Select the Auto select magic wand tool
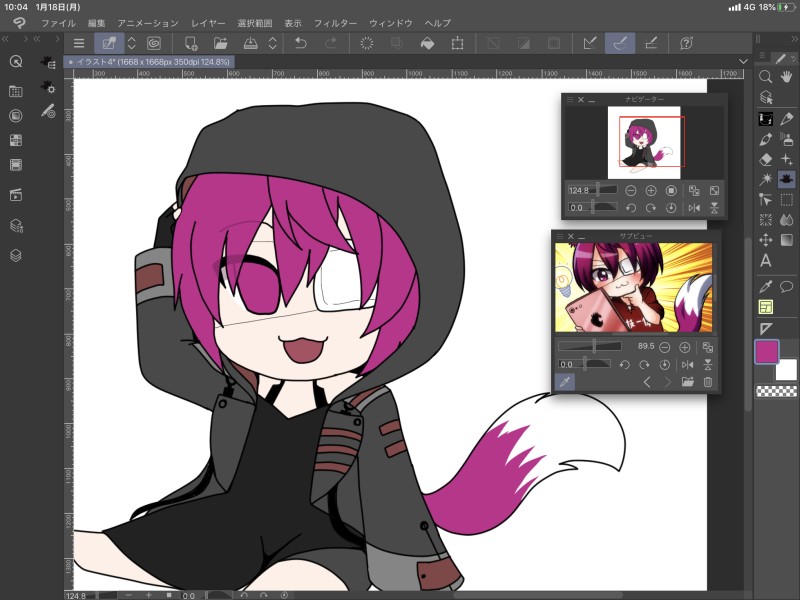This screenshot has height=600, width=800. (765, 179)
